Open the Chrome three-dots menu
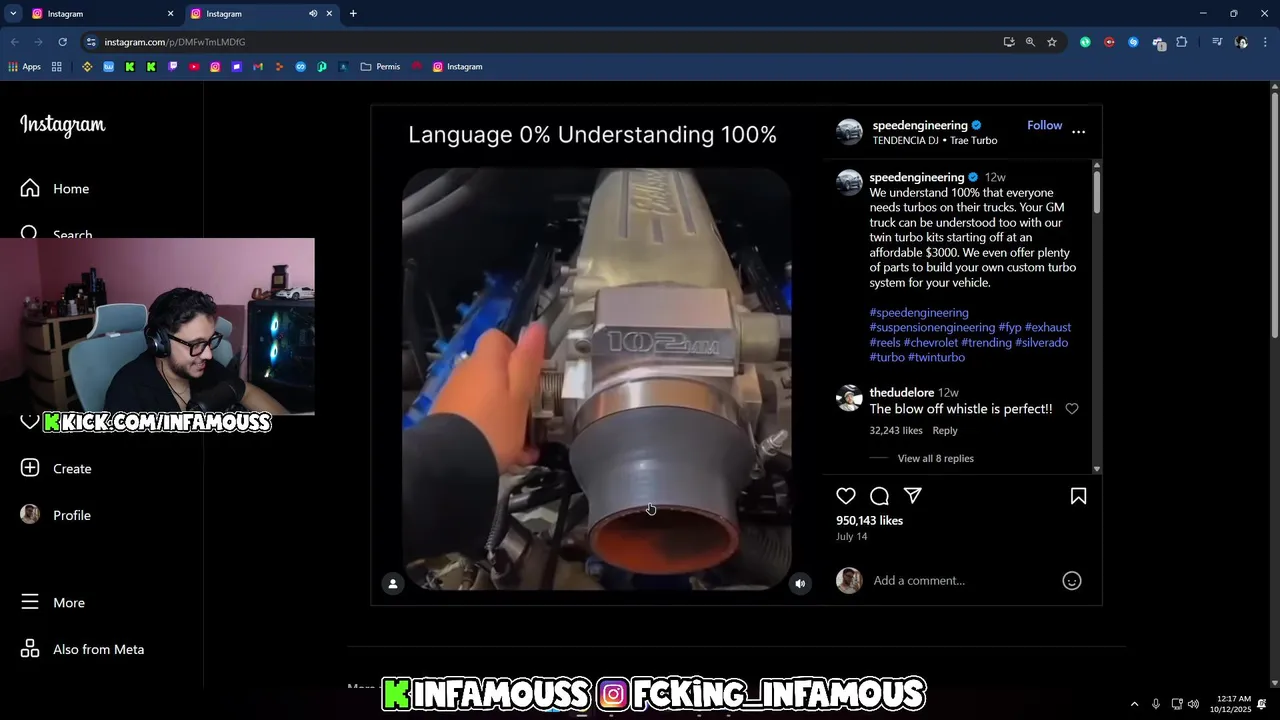Image resolution: width=1280 pixels, height=720 pixels. [x=1265, y=42]
